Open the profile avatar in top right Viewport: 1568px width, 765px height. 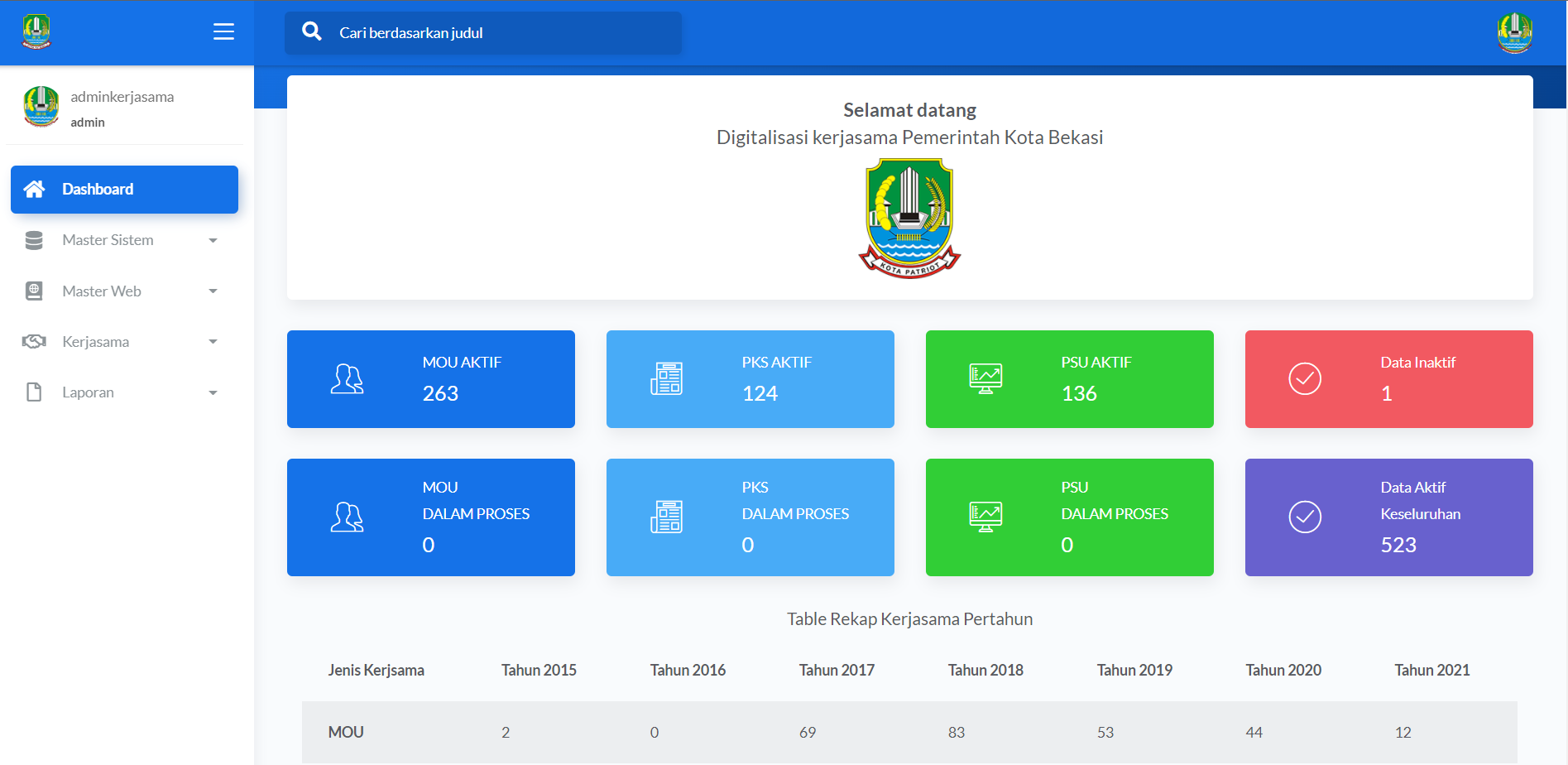(1514, 33)
